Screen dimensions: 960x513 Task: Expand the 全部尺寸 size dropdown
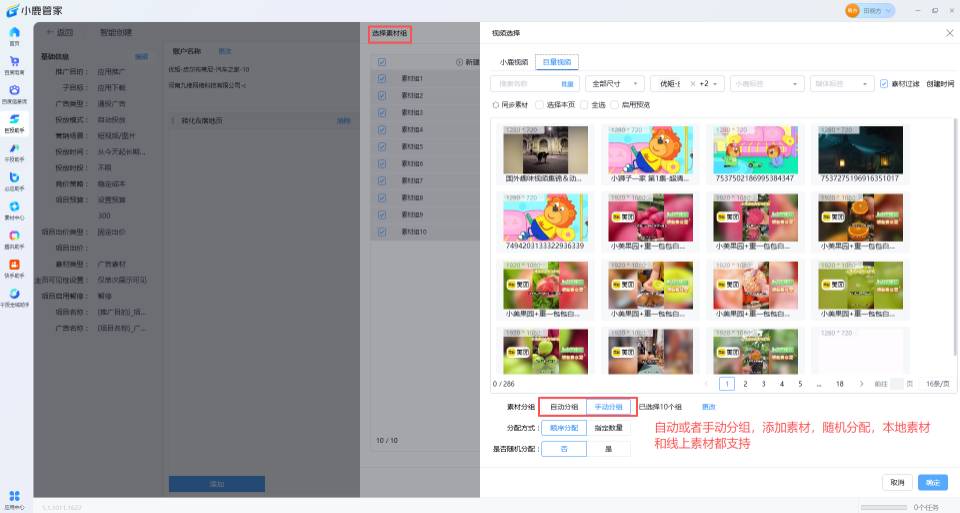pos(614,84)
